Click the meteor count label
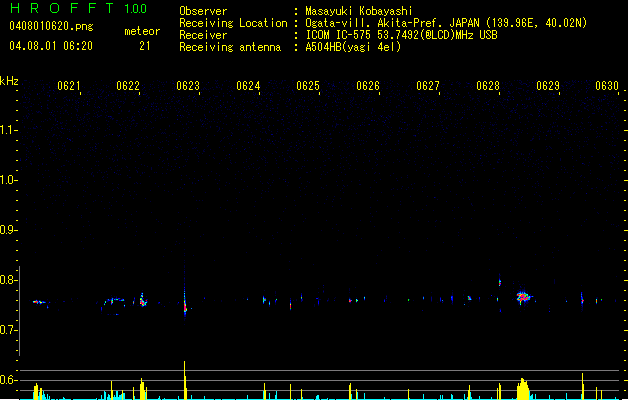The width and height of the screenshot is (629, 400). pos(142,31)
